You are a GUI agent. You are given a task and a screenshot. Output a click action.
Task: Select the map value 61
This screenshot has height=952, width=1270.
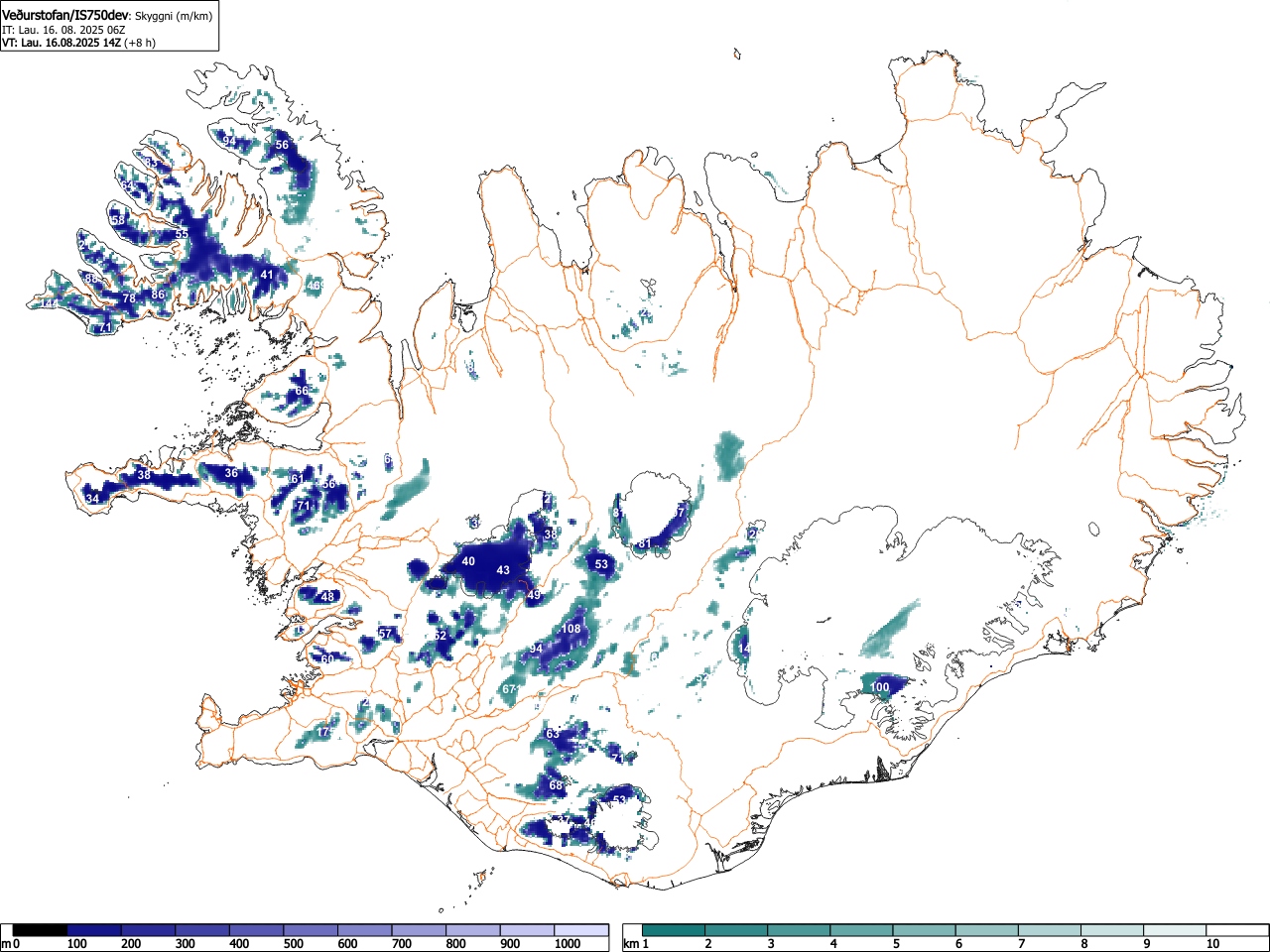click(297, 479)
